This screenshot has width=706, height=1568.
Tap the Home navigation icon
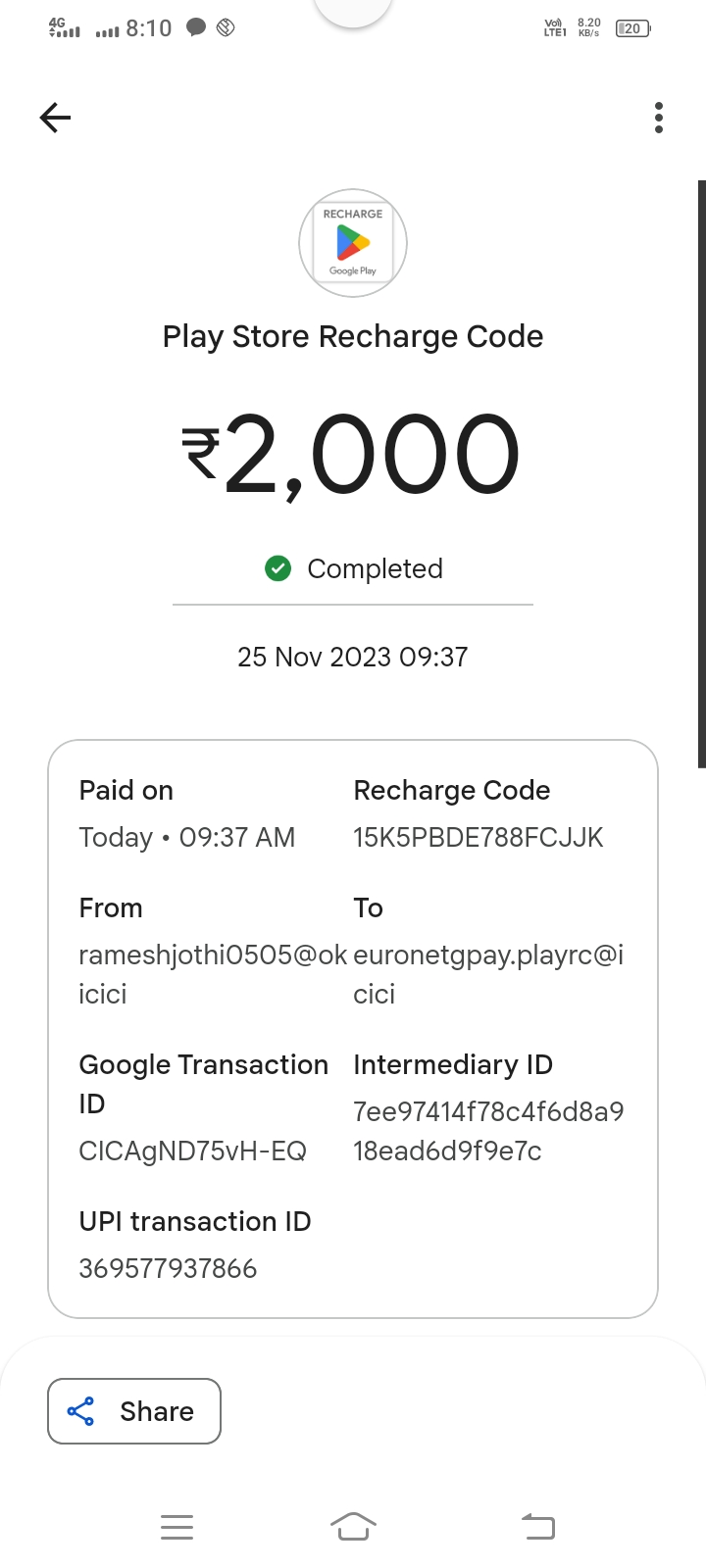click(x=353, y=1527)
